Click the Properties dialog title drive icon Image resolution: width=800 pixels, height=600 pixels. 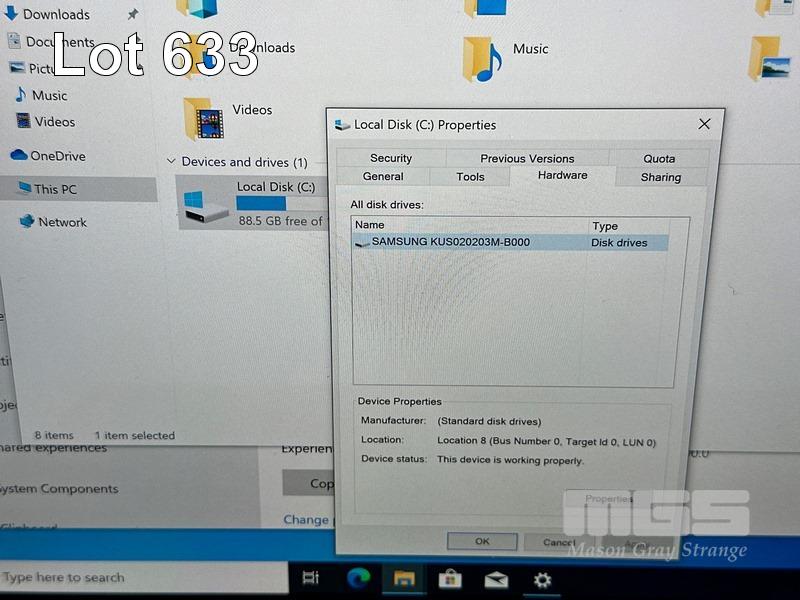(x=342, y=124)
